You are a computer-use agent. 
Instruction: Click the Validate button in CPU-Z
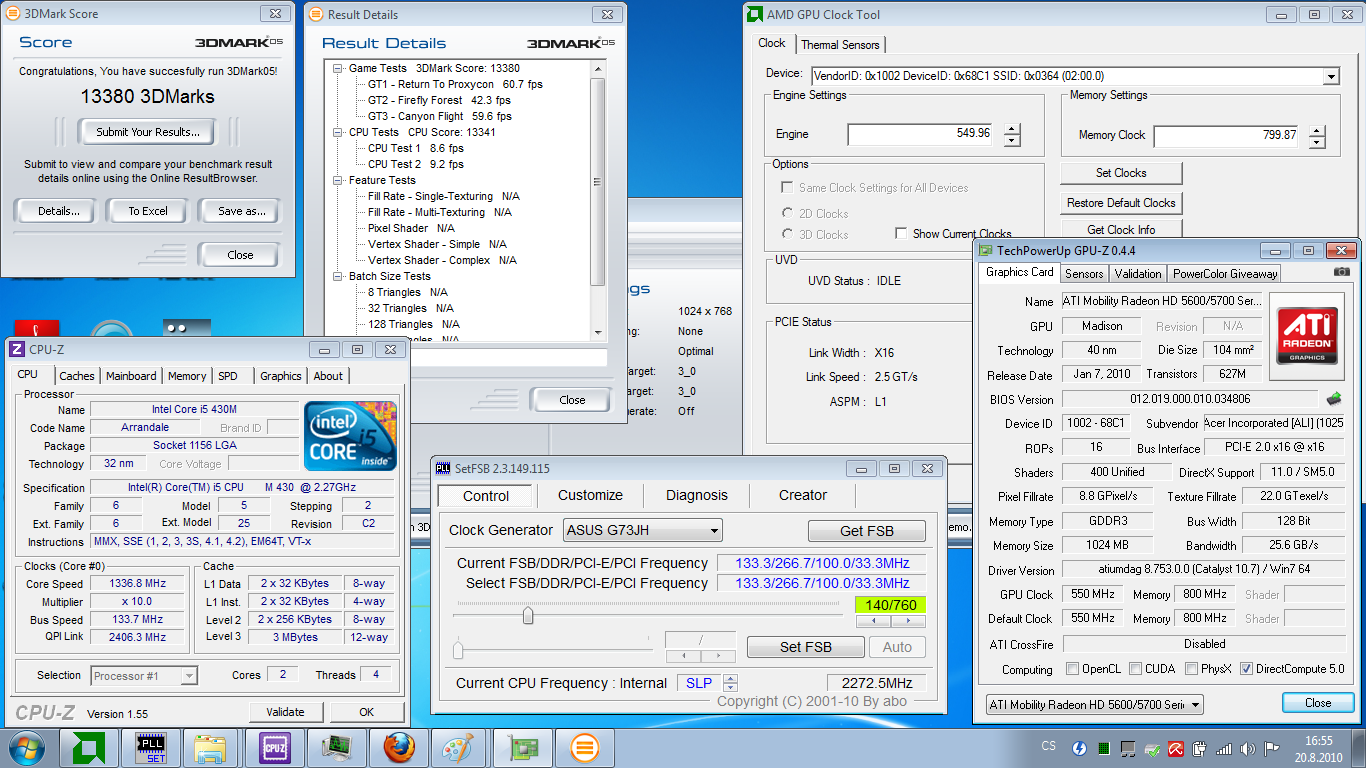[285, 712]
